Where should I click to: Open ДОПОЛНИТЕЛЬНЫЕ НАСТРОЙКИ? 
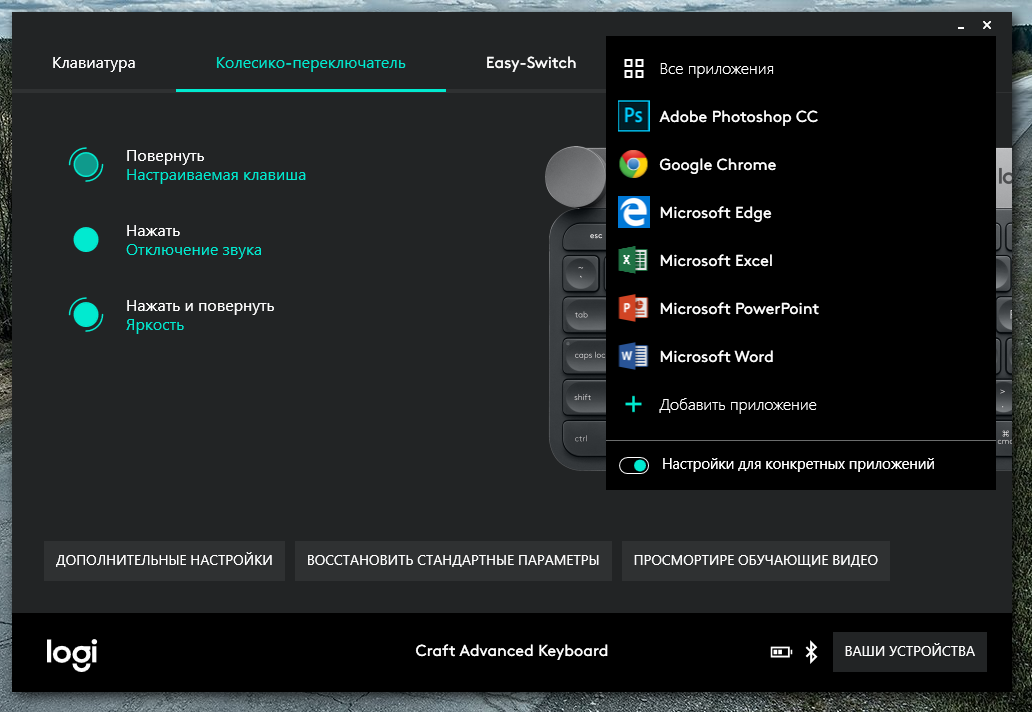pos(164,561)
